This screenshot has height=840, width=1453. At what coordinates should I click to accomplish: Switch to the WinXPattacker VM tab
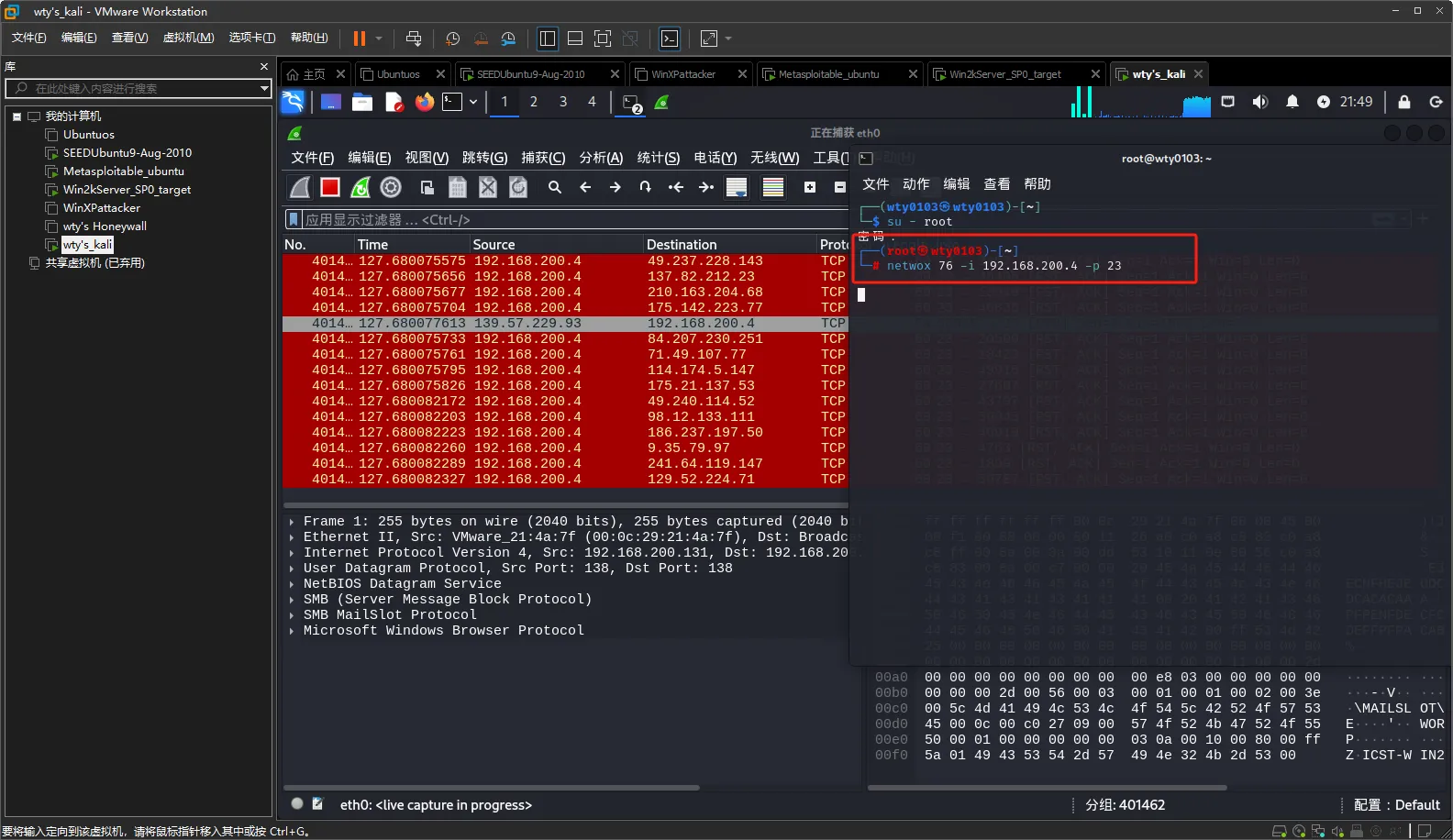[683, 74]
